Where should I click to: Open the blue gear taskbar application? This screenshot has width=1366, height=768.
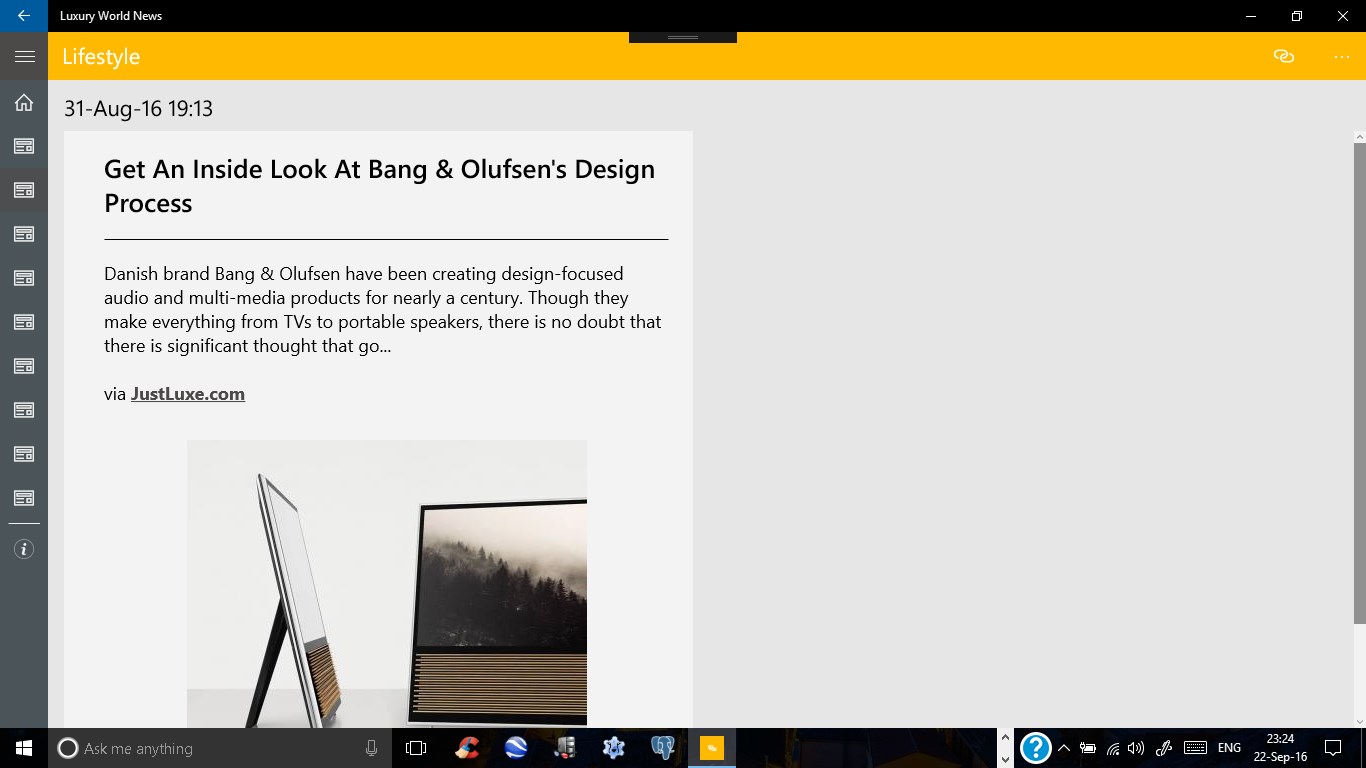(x=614, y=748)
